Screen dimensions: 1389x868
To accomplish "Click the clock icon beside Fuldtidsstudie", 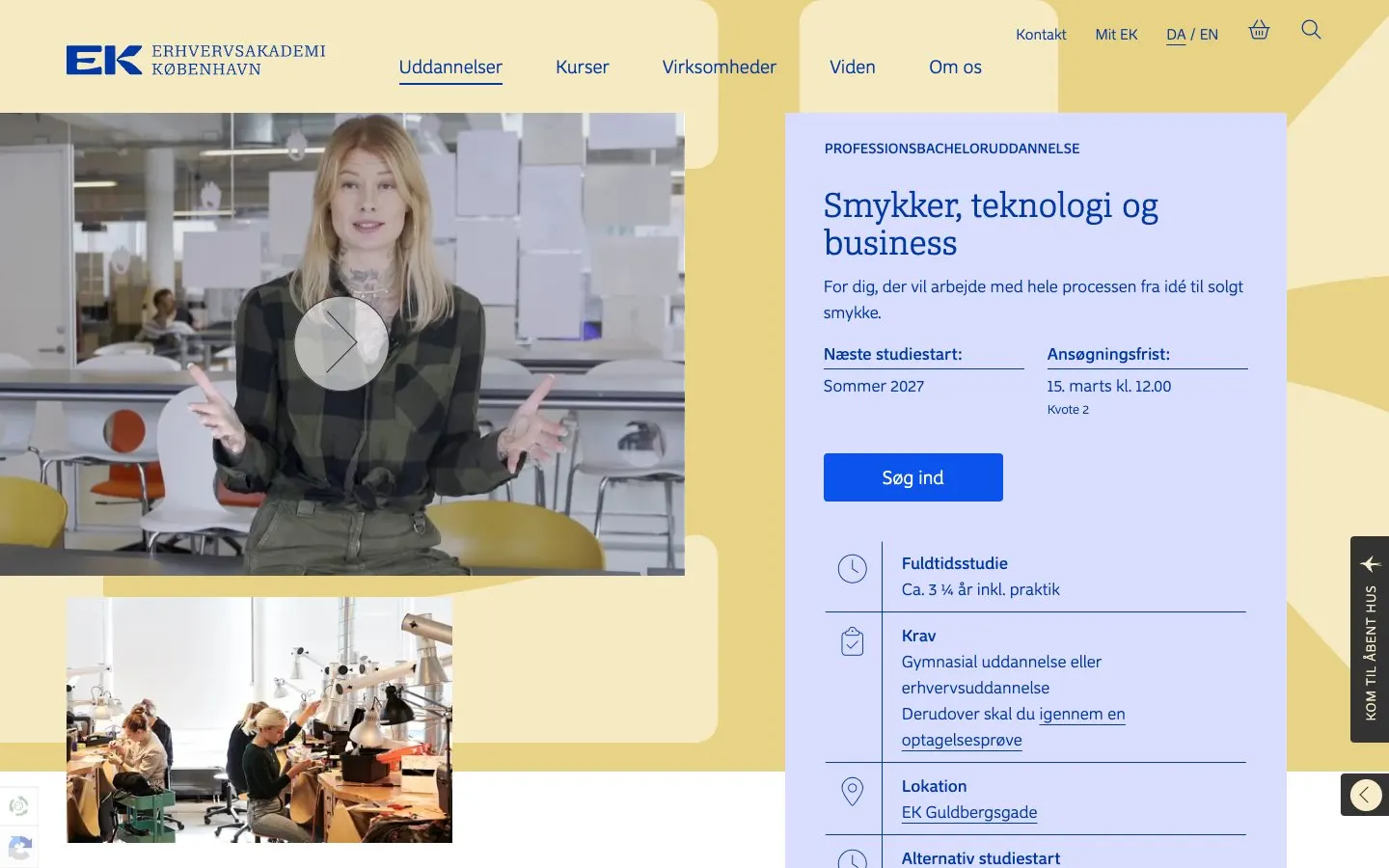I will point(853,569).
